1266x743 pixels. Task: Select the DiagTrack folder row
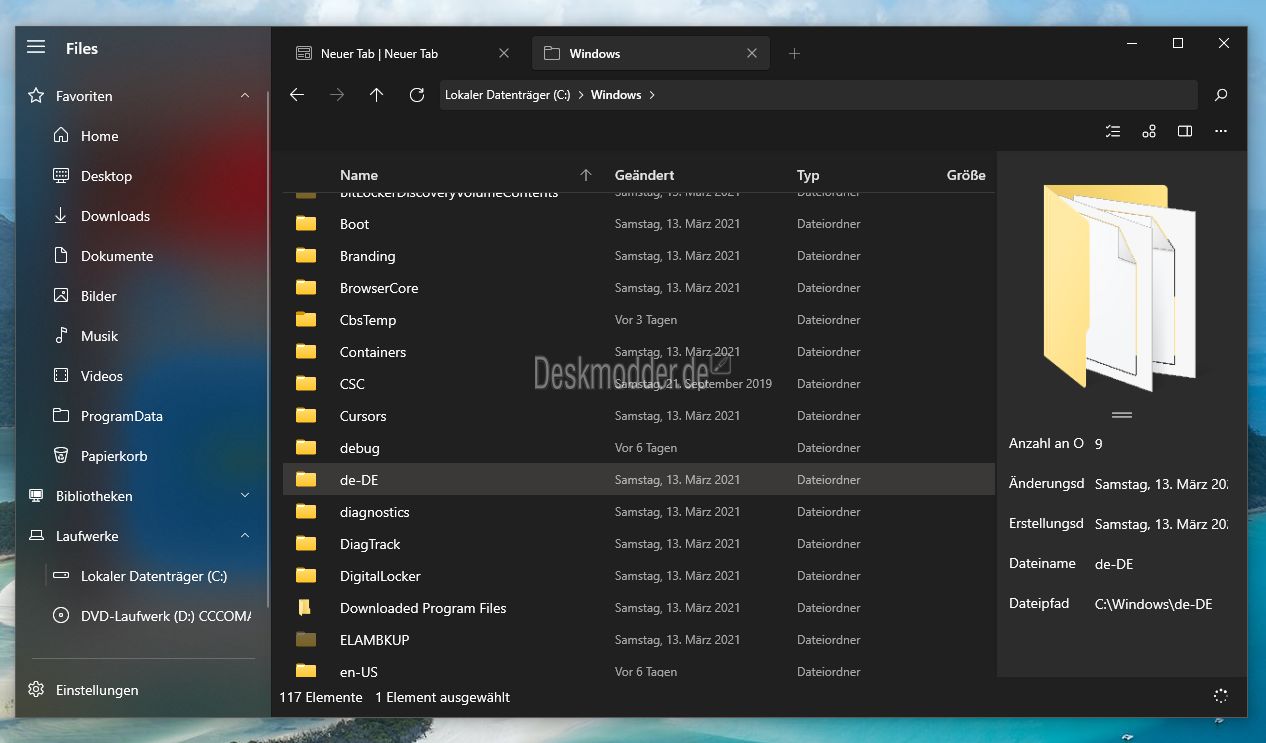638,544
